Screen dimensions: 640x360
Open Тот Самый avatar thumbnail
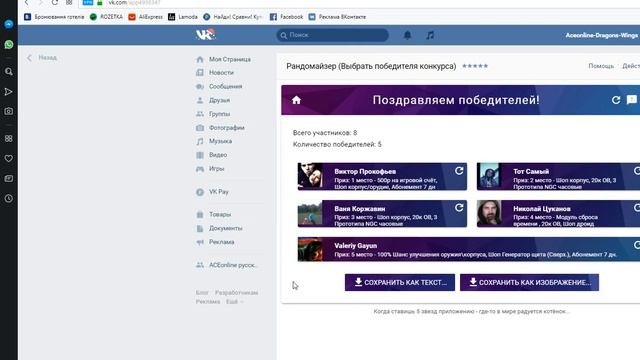click(489, 176)
